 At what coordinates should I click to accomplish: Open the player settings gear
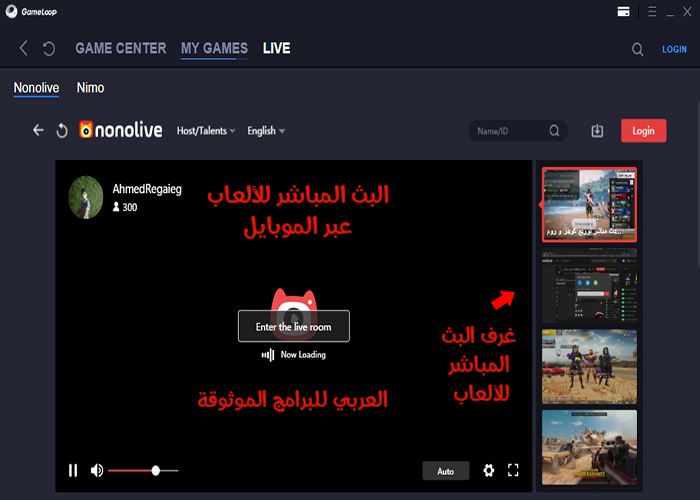point(489,470)
